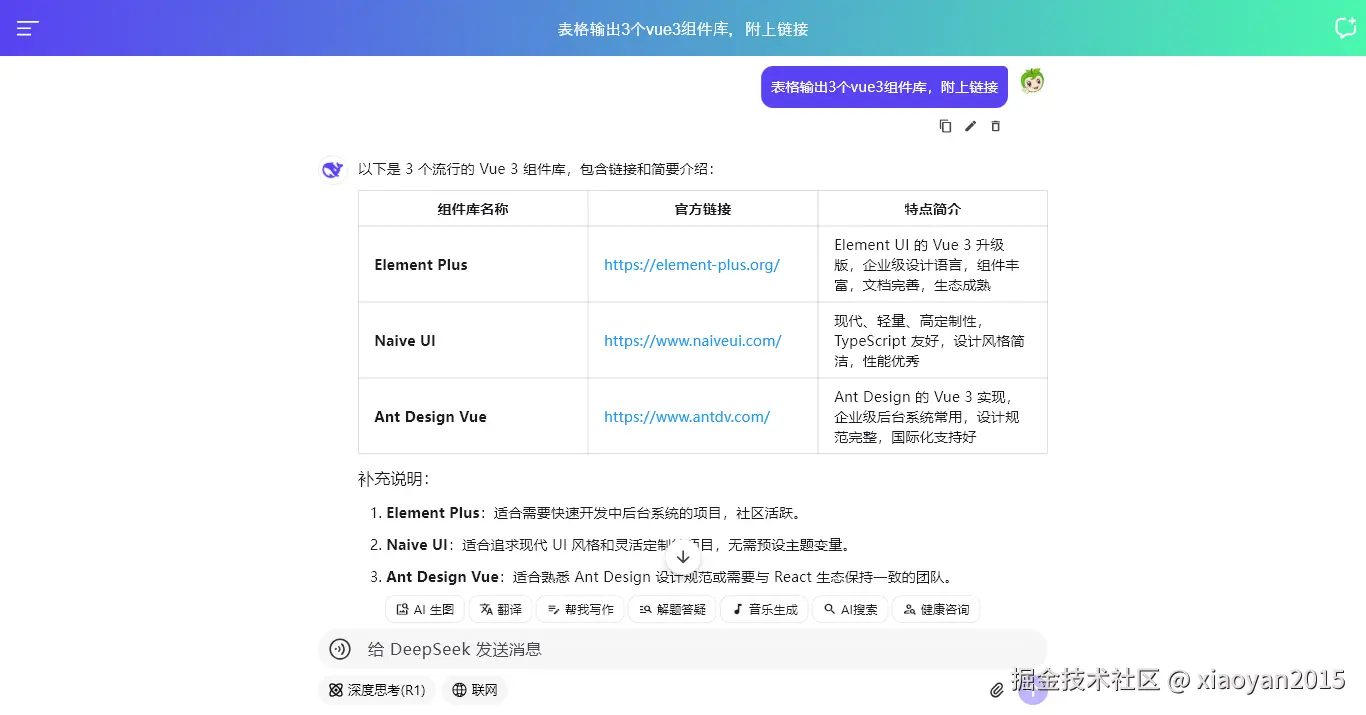The width and height of the screenshot is (1366, 715).
Task: Delete the message using the trash icon
Action: 994,126
